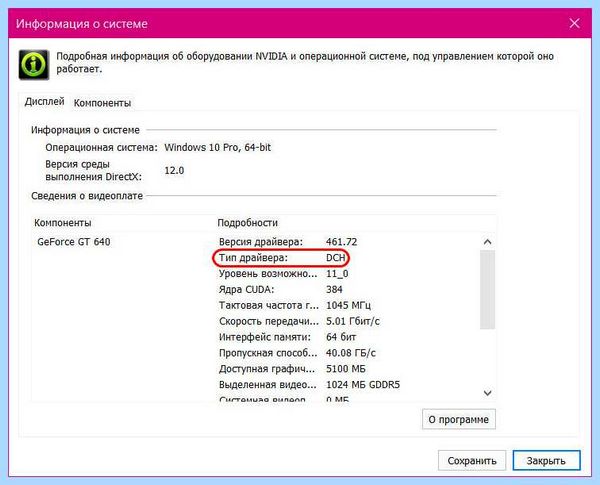Select the Скорость передачи... row label
Screen dimensions: 600x485
[269, 321]
